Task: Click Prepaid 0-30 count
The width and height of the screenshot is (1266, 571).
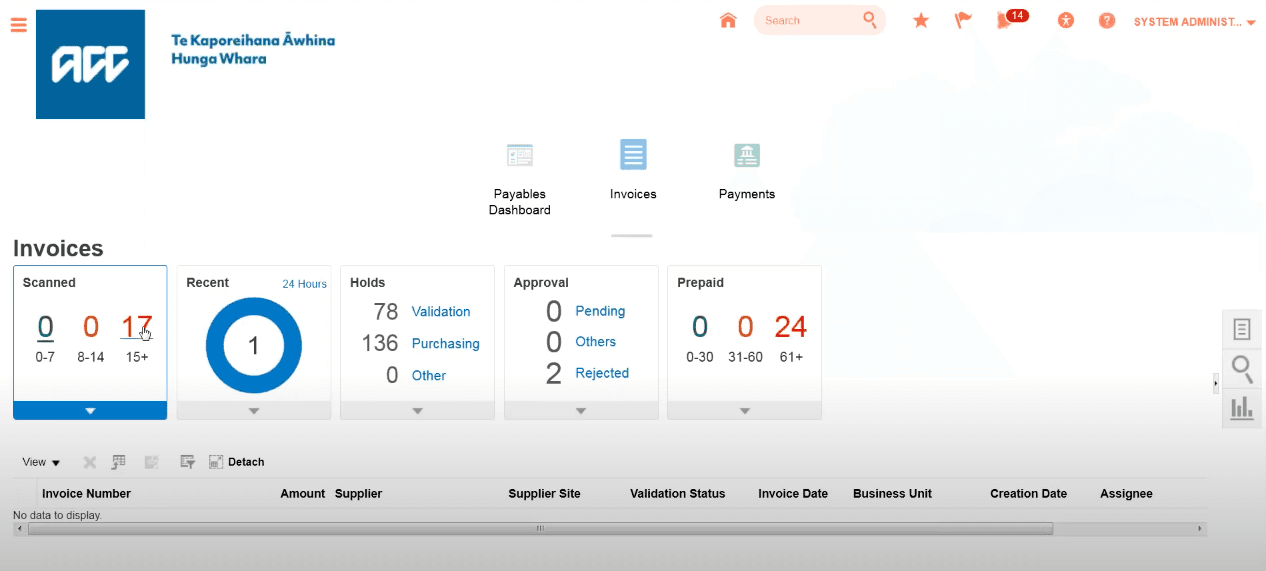Action: click(700, 327)
